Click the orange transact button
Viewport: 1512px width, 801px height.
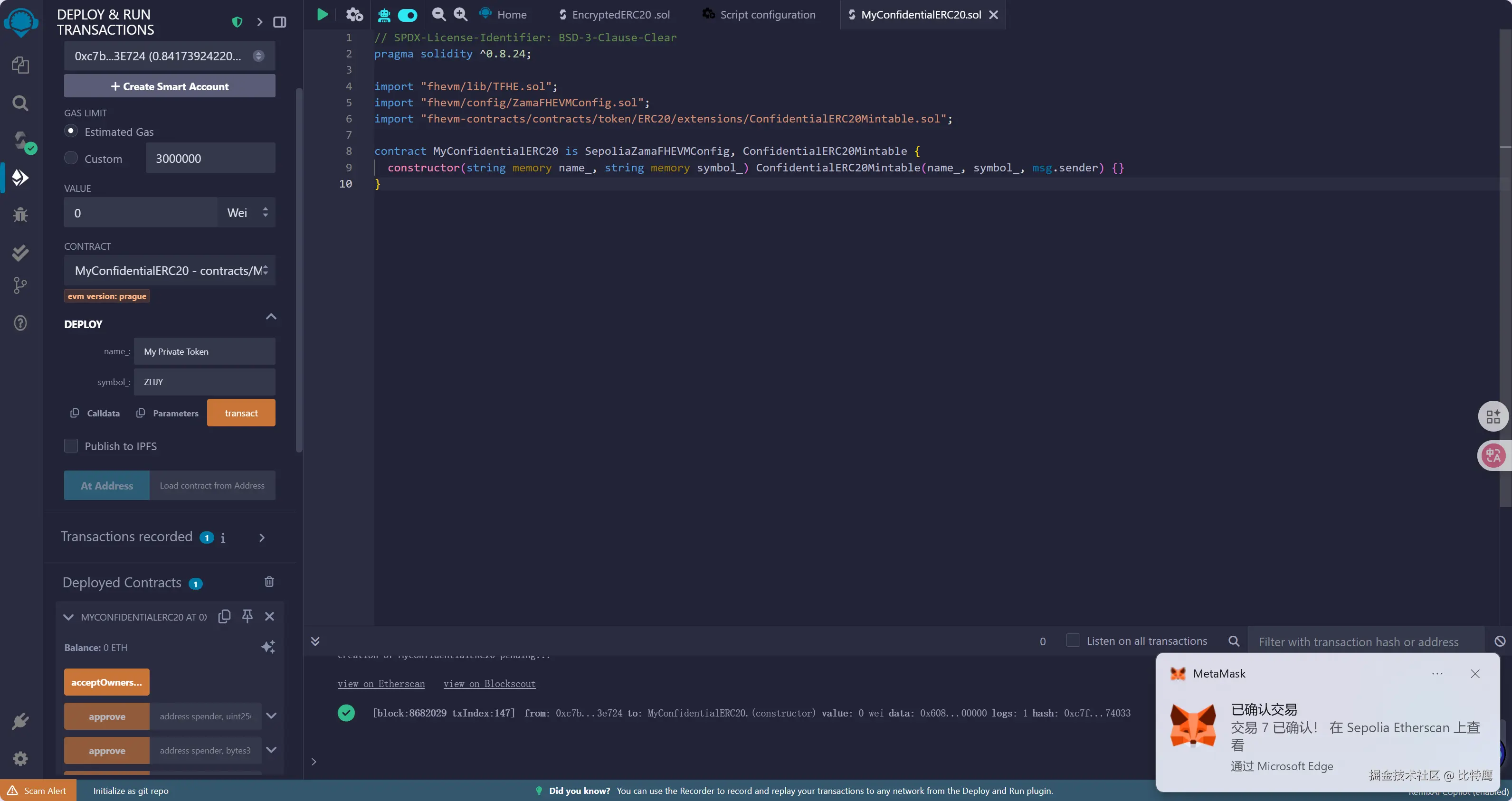241,413
